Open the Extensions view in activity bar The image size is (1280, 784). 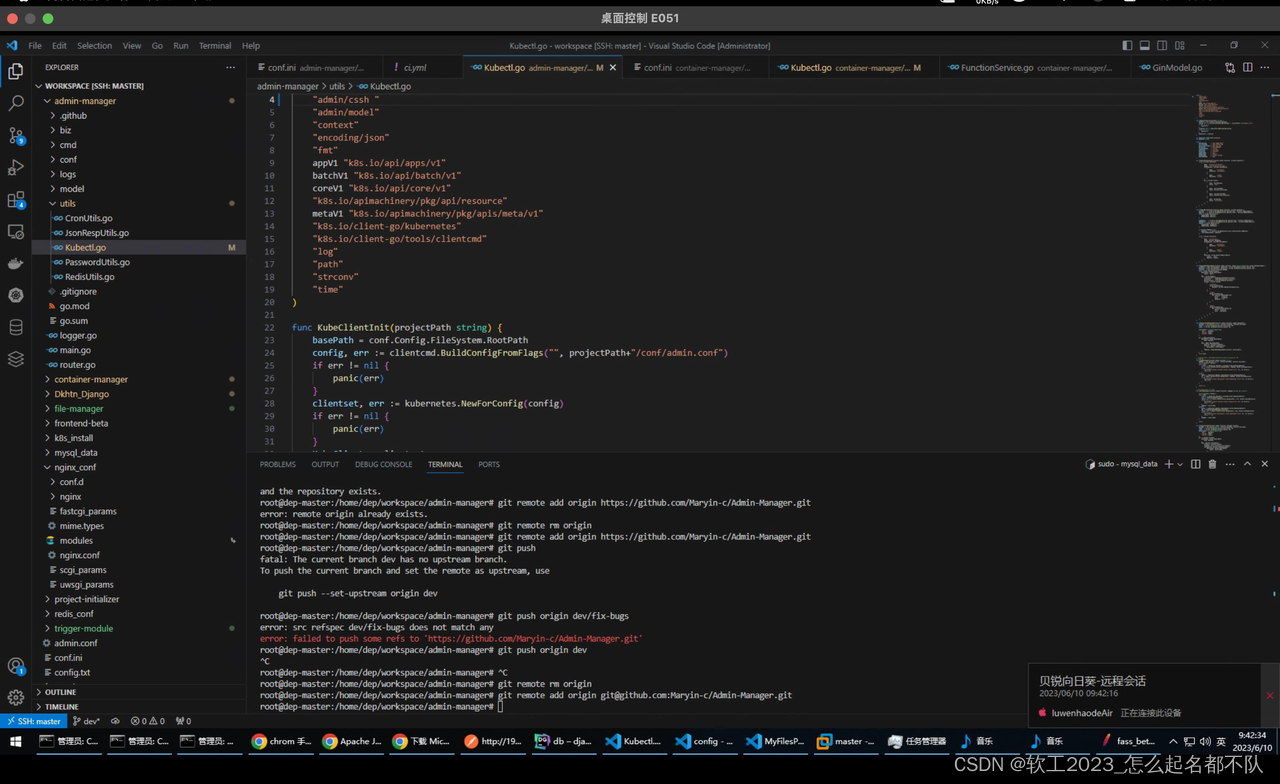click(15, 200)
